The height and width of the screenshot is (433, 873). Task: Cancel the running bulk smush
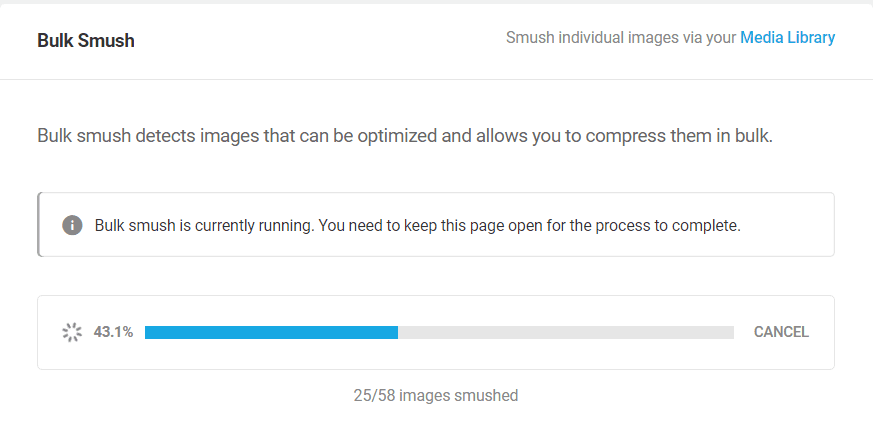coord(781,332)
